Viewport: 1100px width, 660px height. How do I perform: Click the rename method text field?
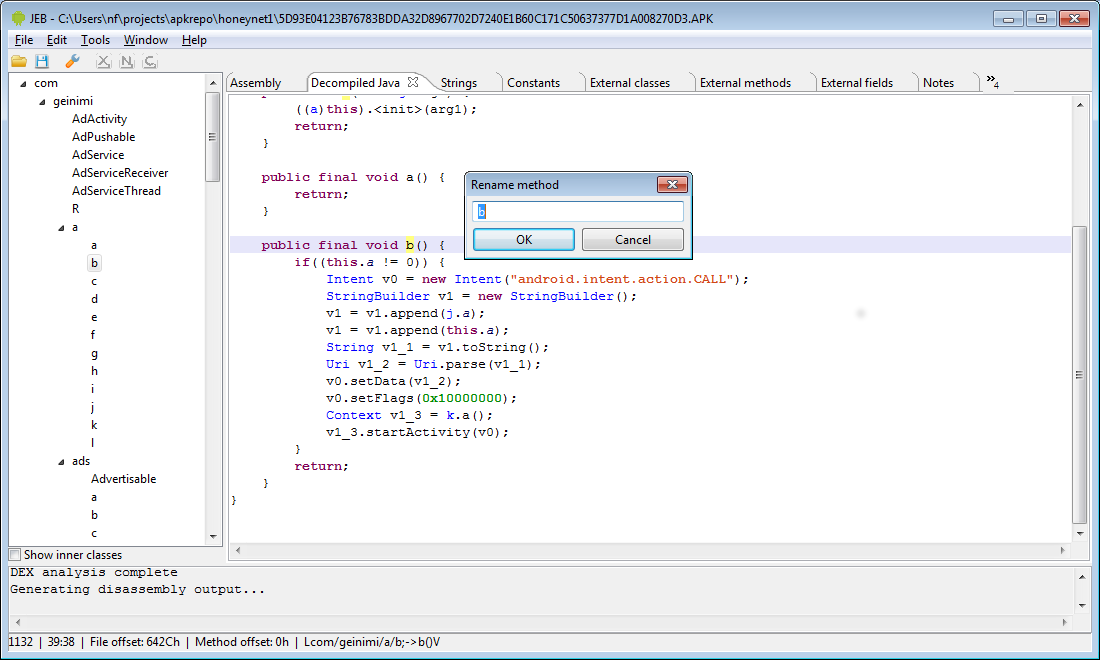[578, 212]
